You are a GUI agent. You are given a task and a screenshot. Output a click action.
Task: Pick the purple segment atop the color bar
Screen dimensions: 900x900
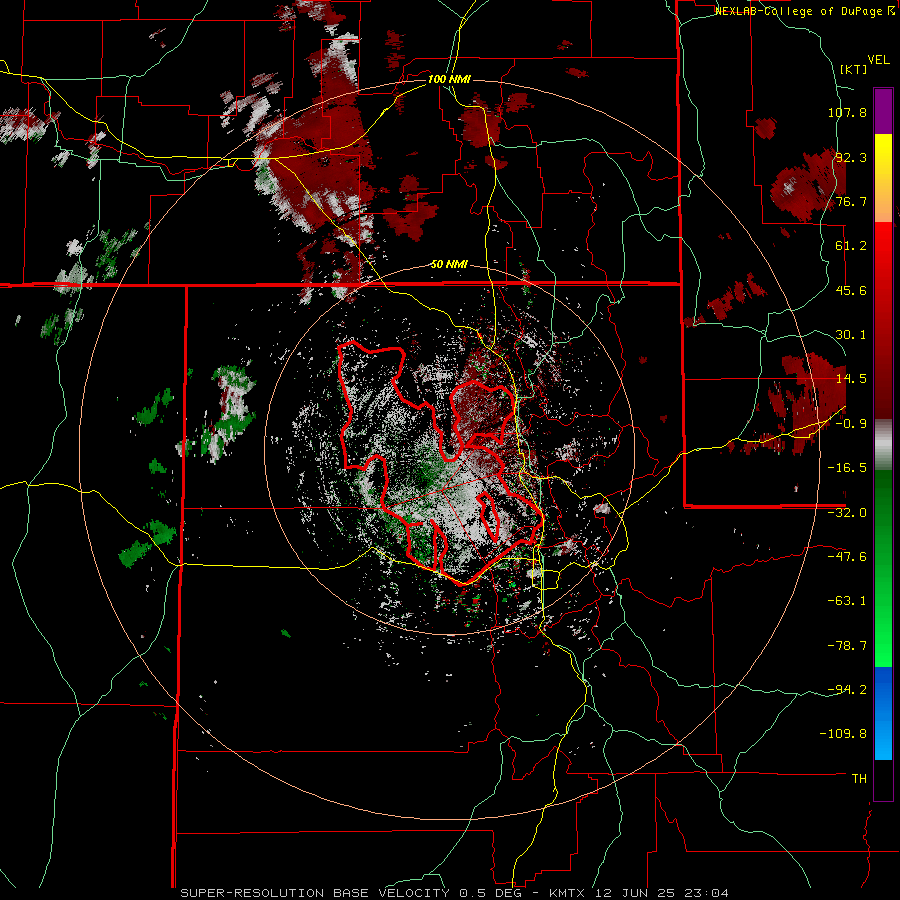point(883,111)
